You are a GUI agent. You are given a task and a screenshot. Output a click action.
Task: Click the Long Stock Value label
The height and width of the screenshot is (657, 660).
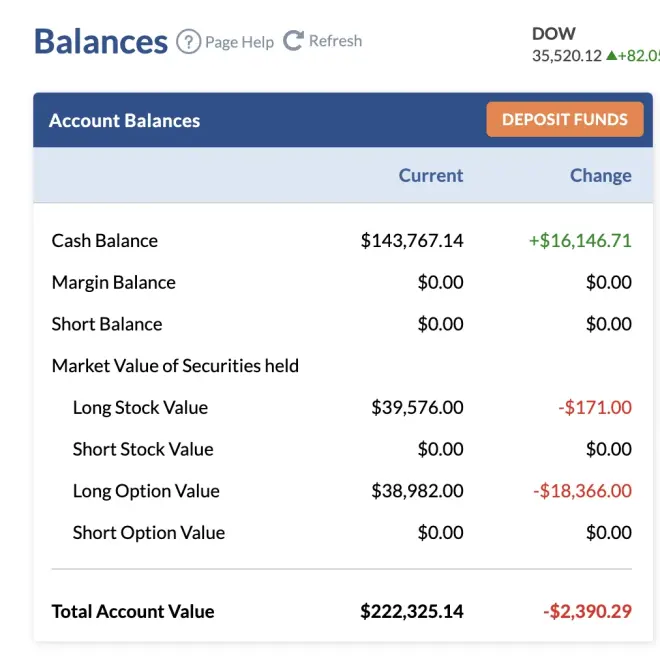[140, 407]
